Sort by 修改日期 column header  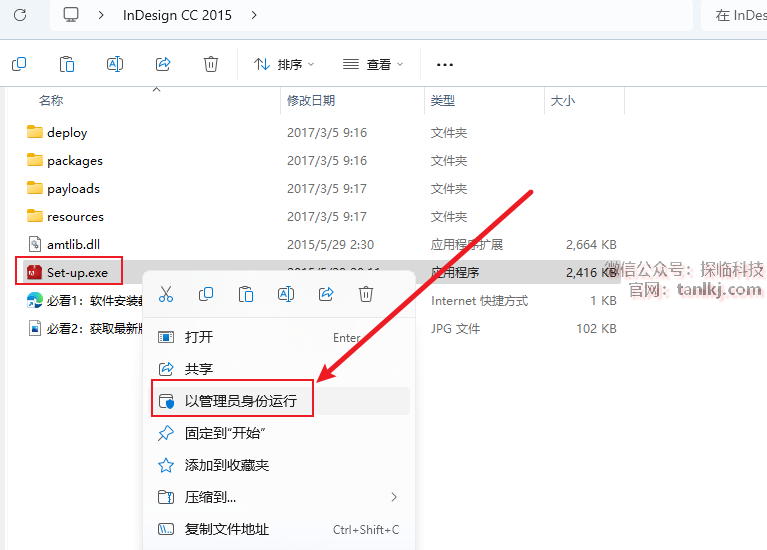(x=311, y=100)
